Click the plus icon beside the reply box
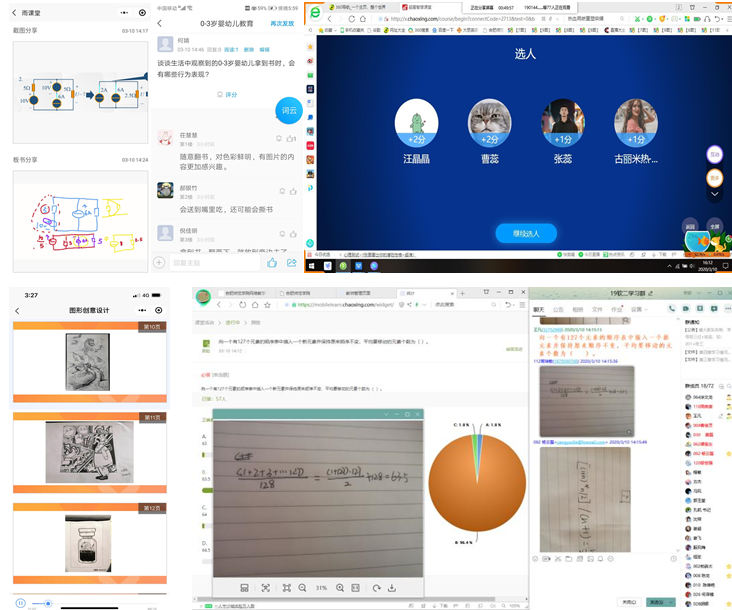 [160, 262]
